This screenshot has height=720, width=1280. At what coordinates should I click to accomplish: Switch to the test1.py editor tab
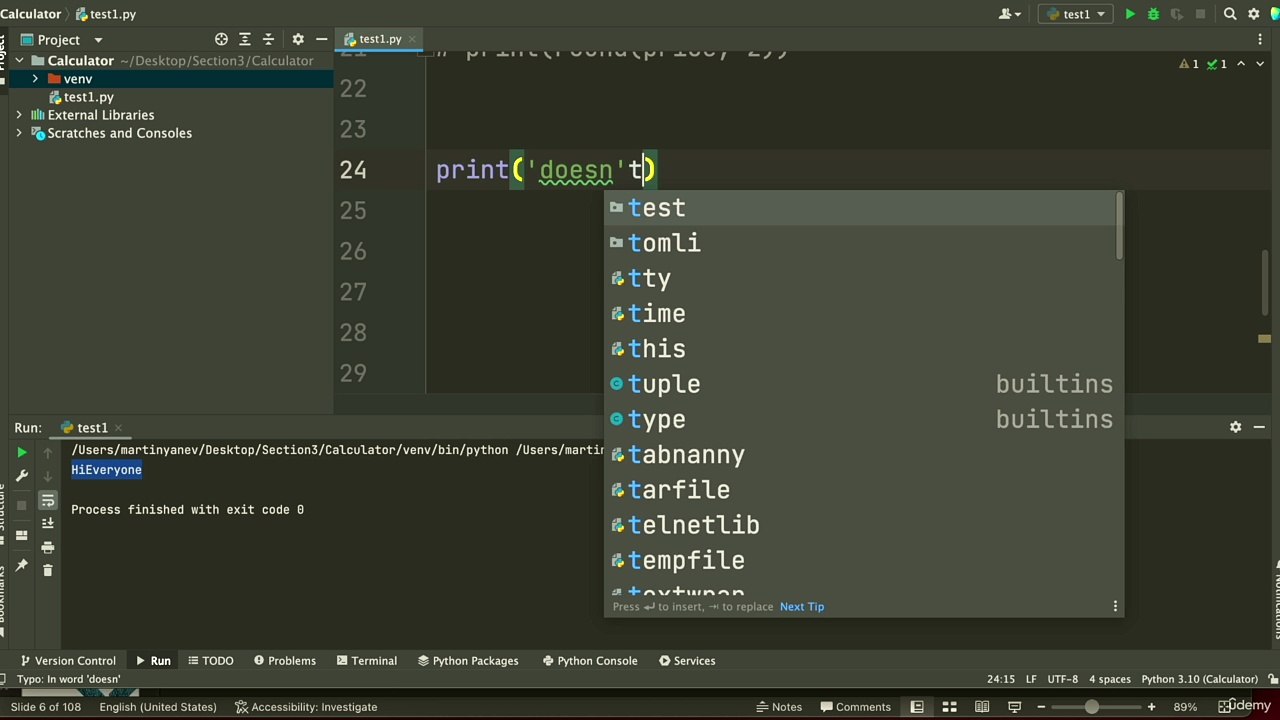[x=380, y=39]
